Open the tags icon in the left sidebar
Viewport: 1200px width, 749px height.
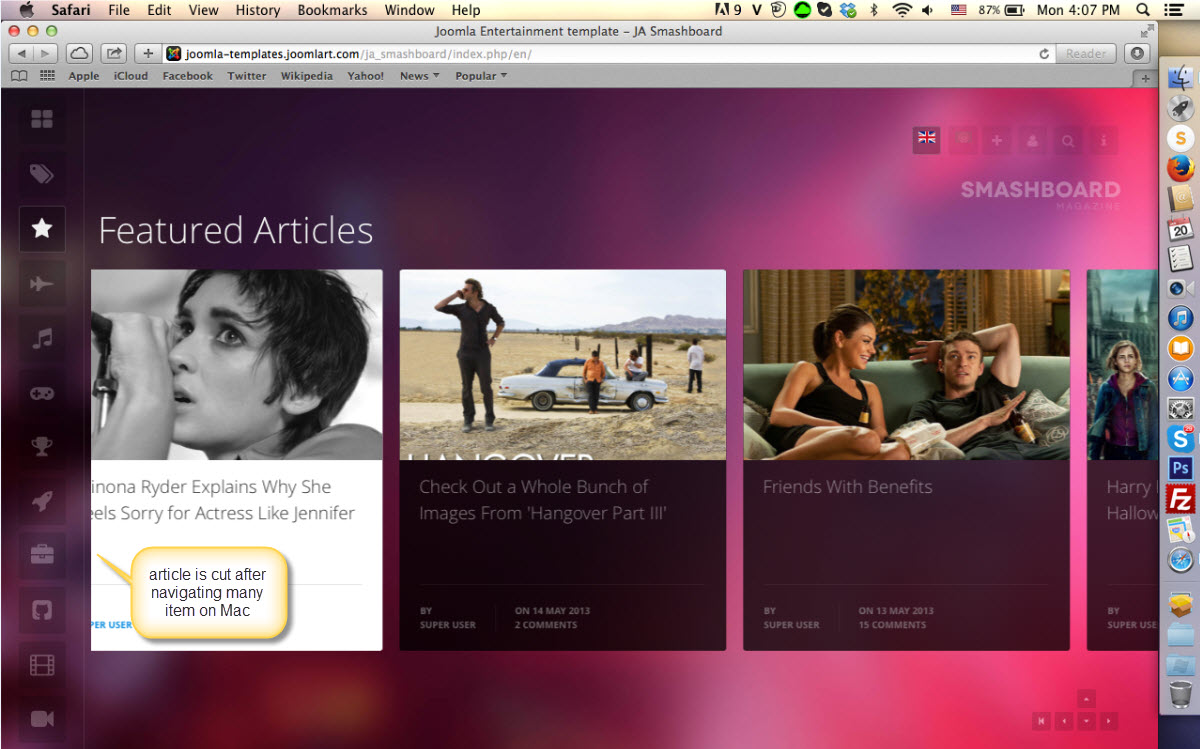(x=42, y=175)
